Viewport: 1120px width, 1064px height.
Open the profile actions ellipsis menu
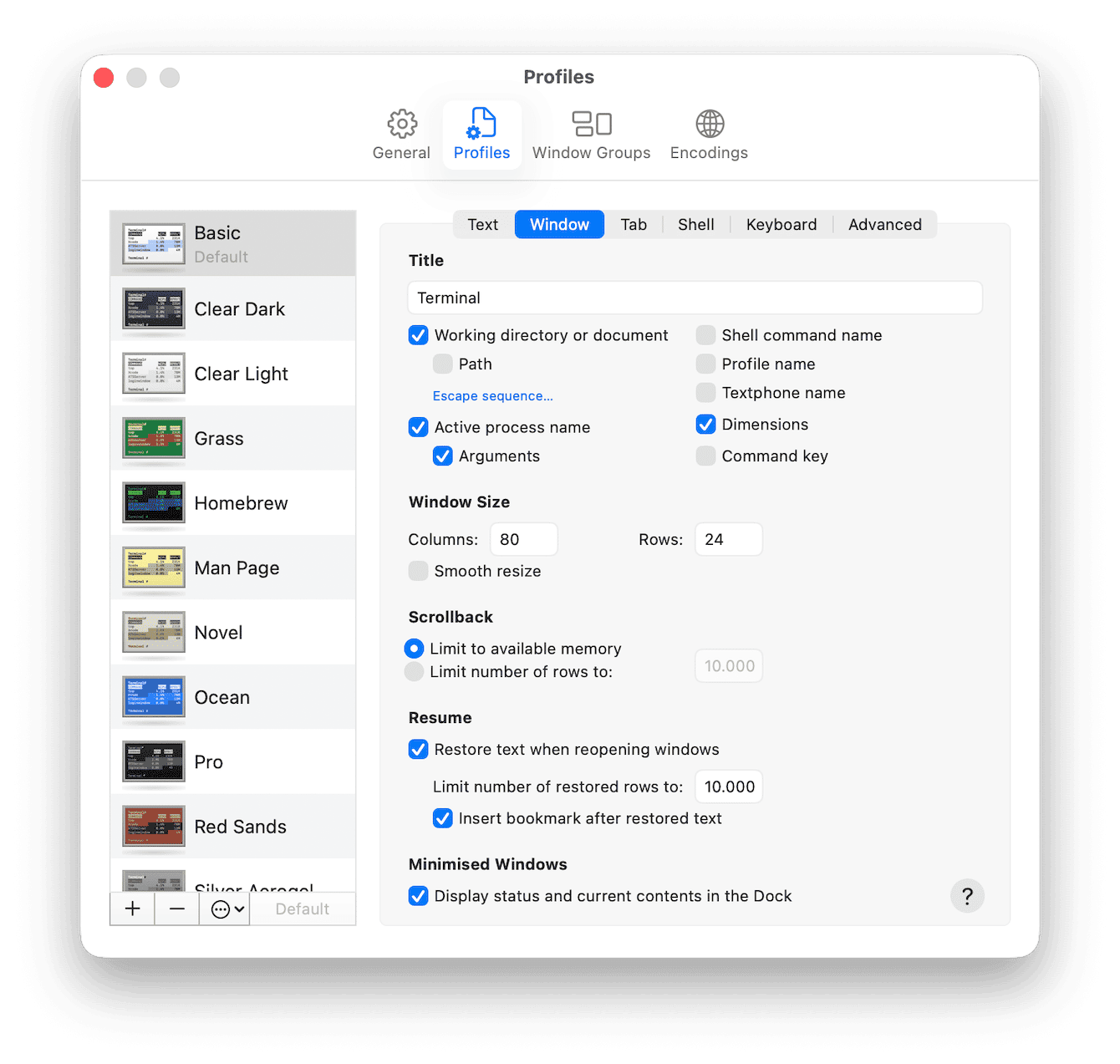tap(224, 909)
